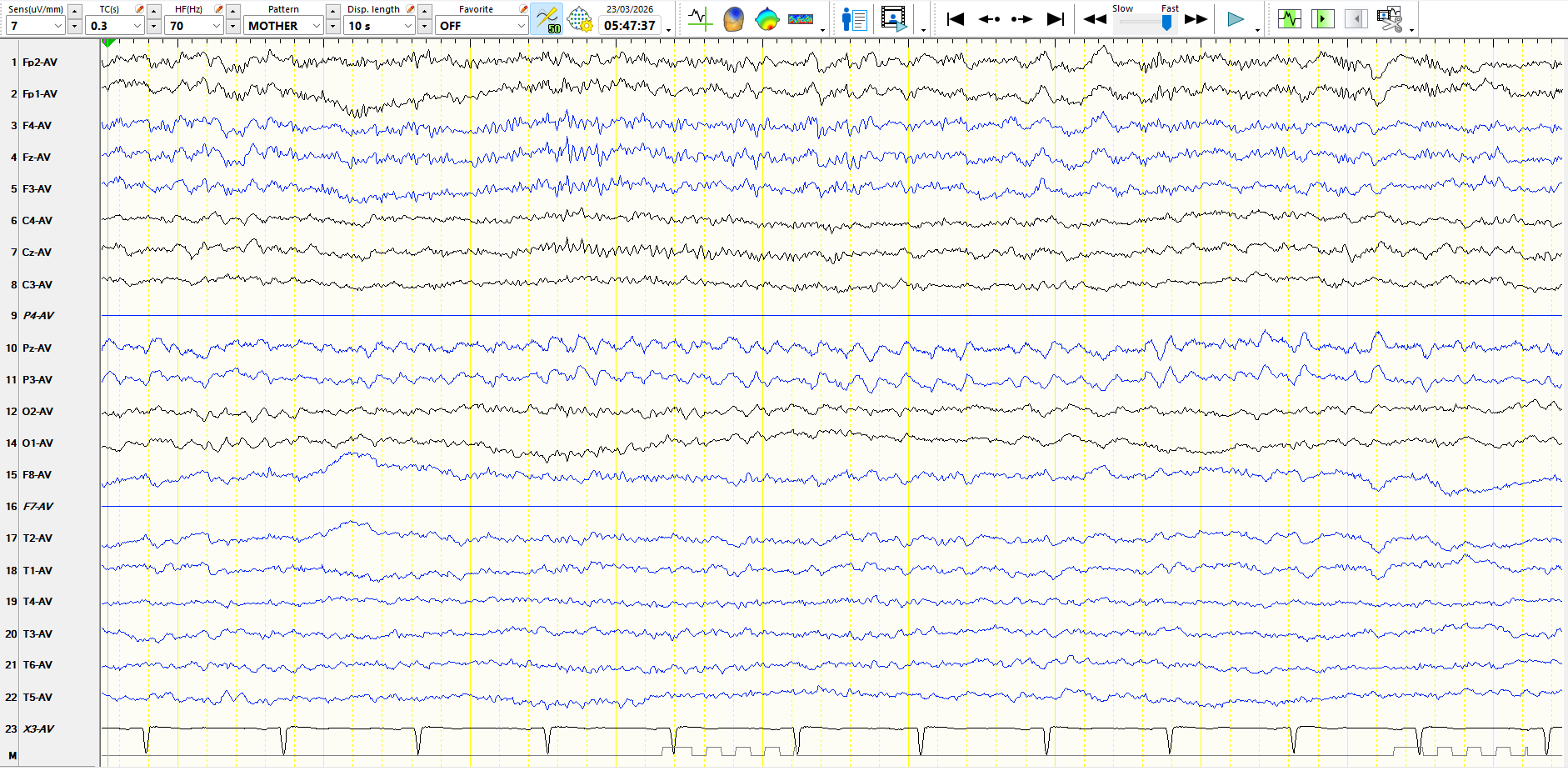The height and width of the screenshot is (771, 1568).
Task: Expand overflow arrow after the video icon
Action: point(923,29)
